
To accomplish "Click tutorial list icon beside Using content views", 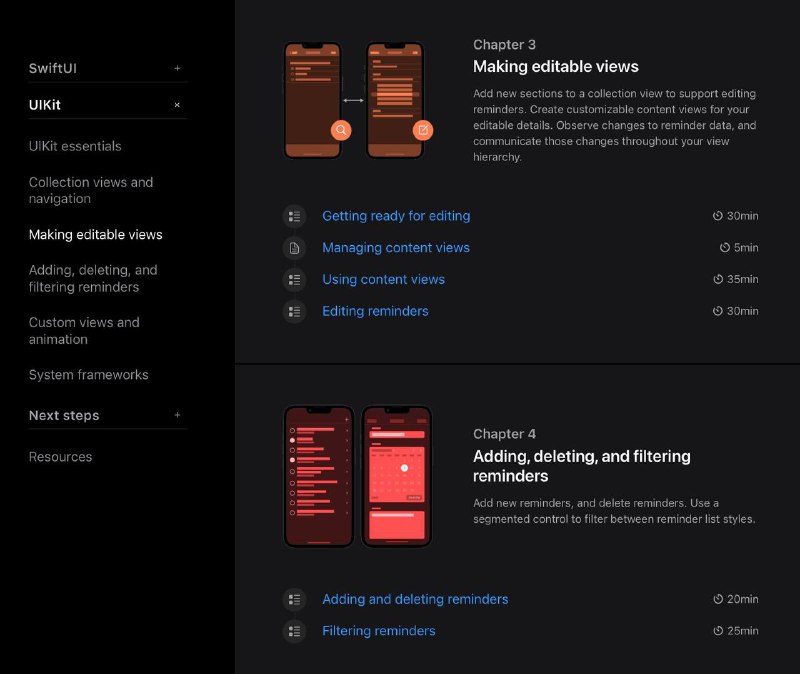I will pyautogui.click(x=294, y=280).
